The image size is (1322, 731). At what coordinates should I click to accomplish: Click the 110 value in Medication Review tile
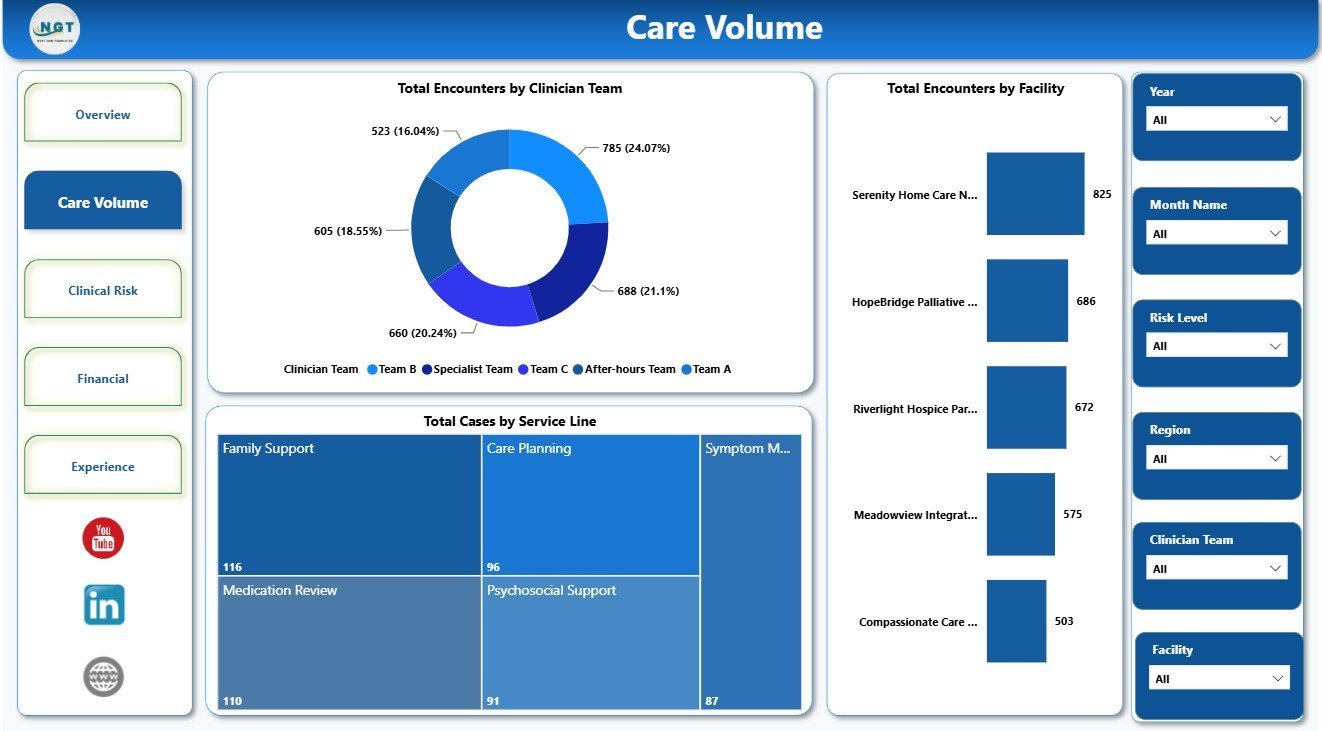coord(232,701)
